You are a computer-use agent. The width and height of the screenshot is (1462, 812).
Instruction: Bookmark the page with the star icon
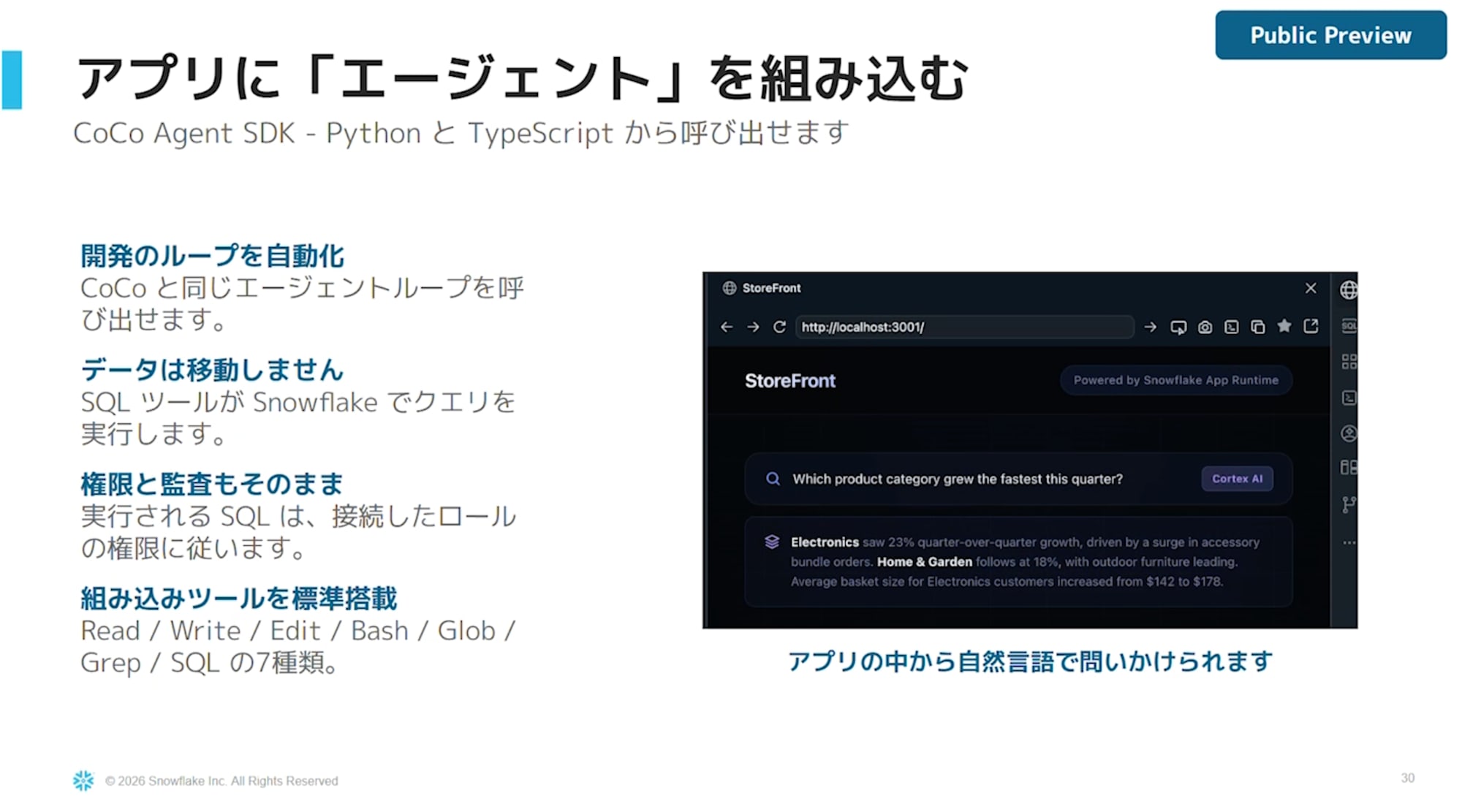point(1284,326)
